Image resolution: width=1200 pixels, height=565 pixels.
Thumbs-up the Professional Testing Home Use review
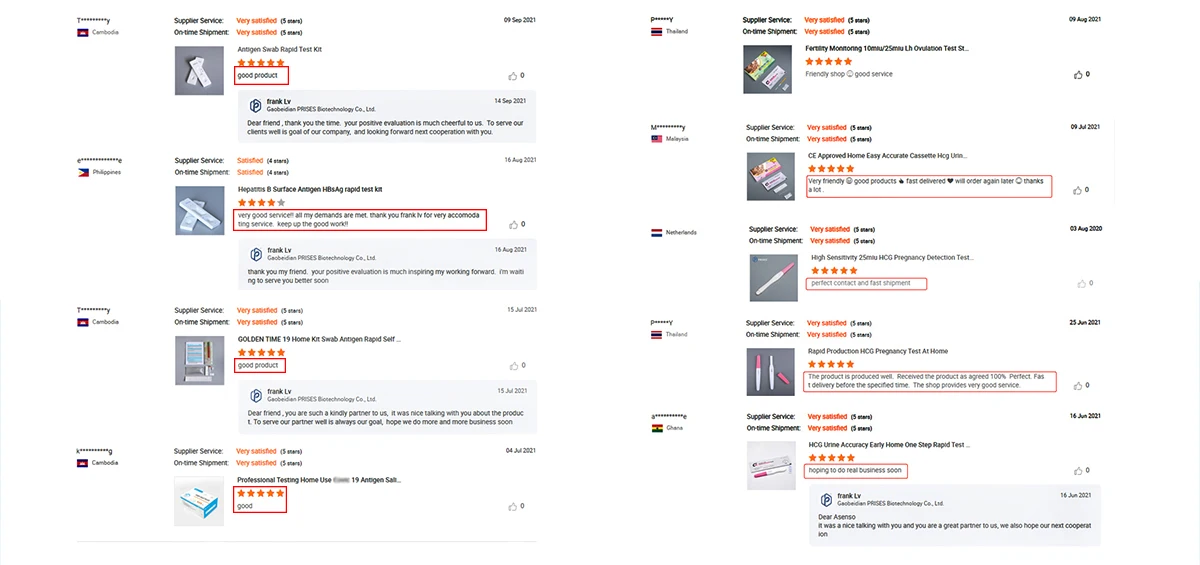pos(512,507)
